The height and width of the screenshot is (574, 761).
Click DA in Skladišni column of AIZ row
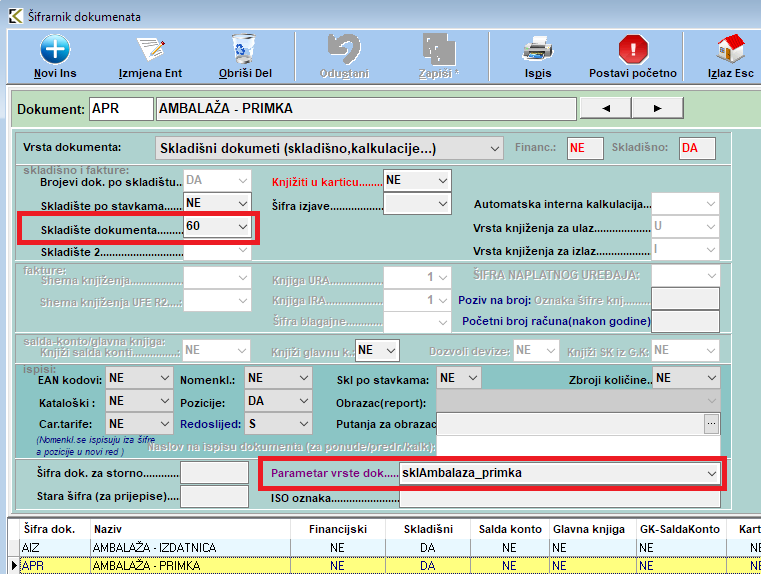(x=428, y=548)
